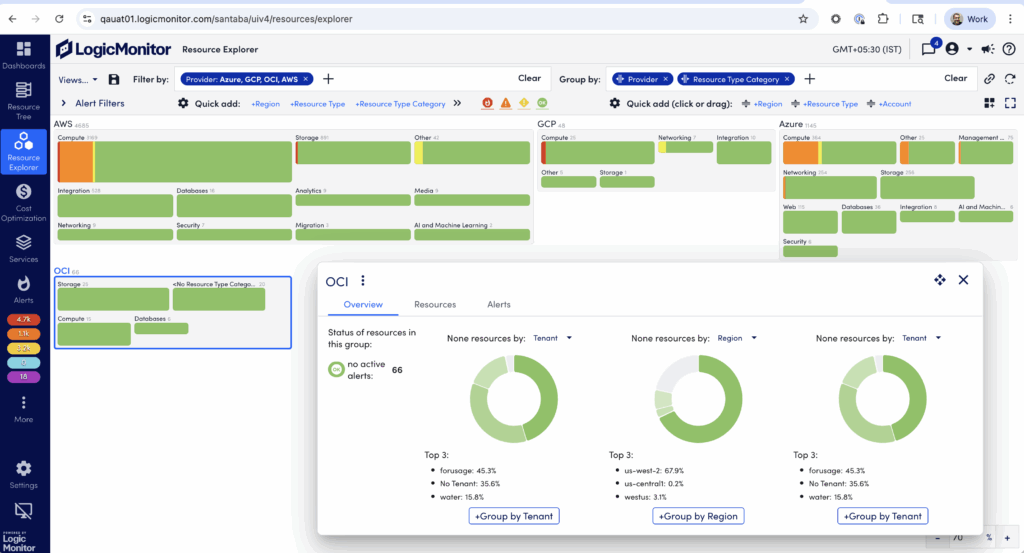Screen dimensions: 1024x553
Task: Open the More menu in the sidebar
Action: [x=24, y=409]
